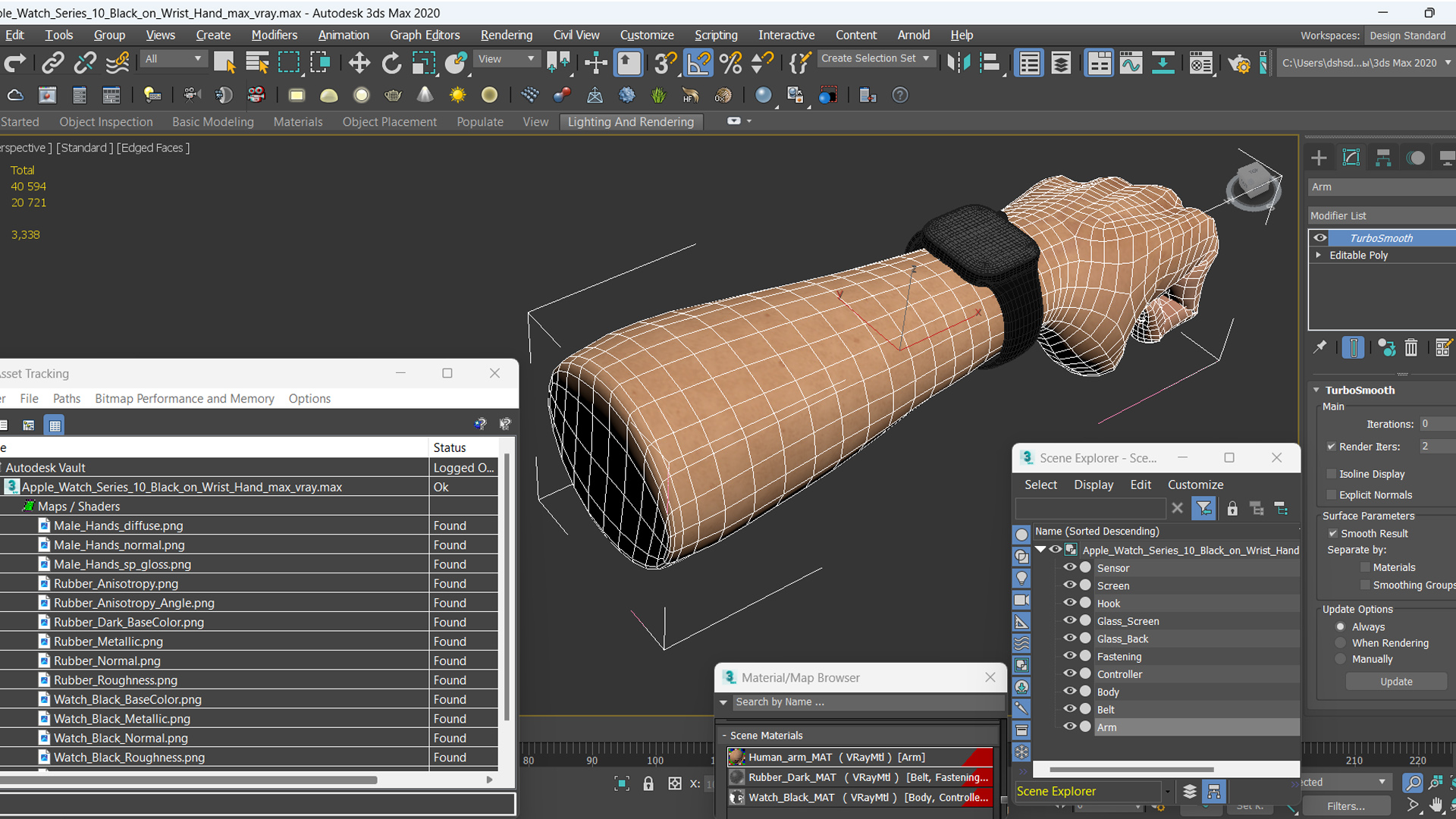Select When Rendering update option
The height and width of the screenshot is (819, 1456).
click(1341, 642)
